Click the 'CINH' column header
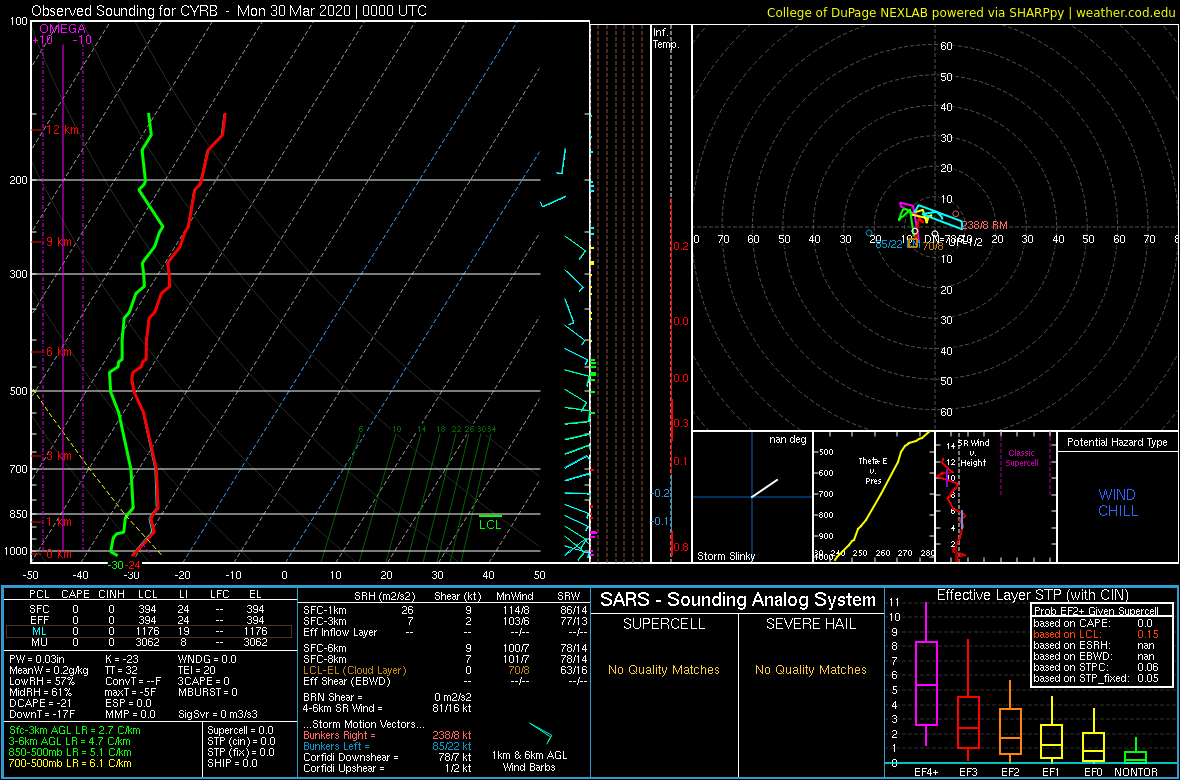This screenshot has width=1180, height=780. (x=112, y=595)
